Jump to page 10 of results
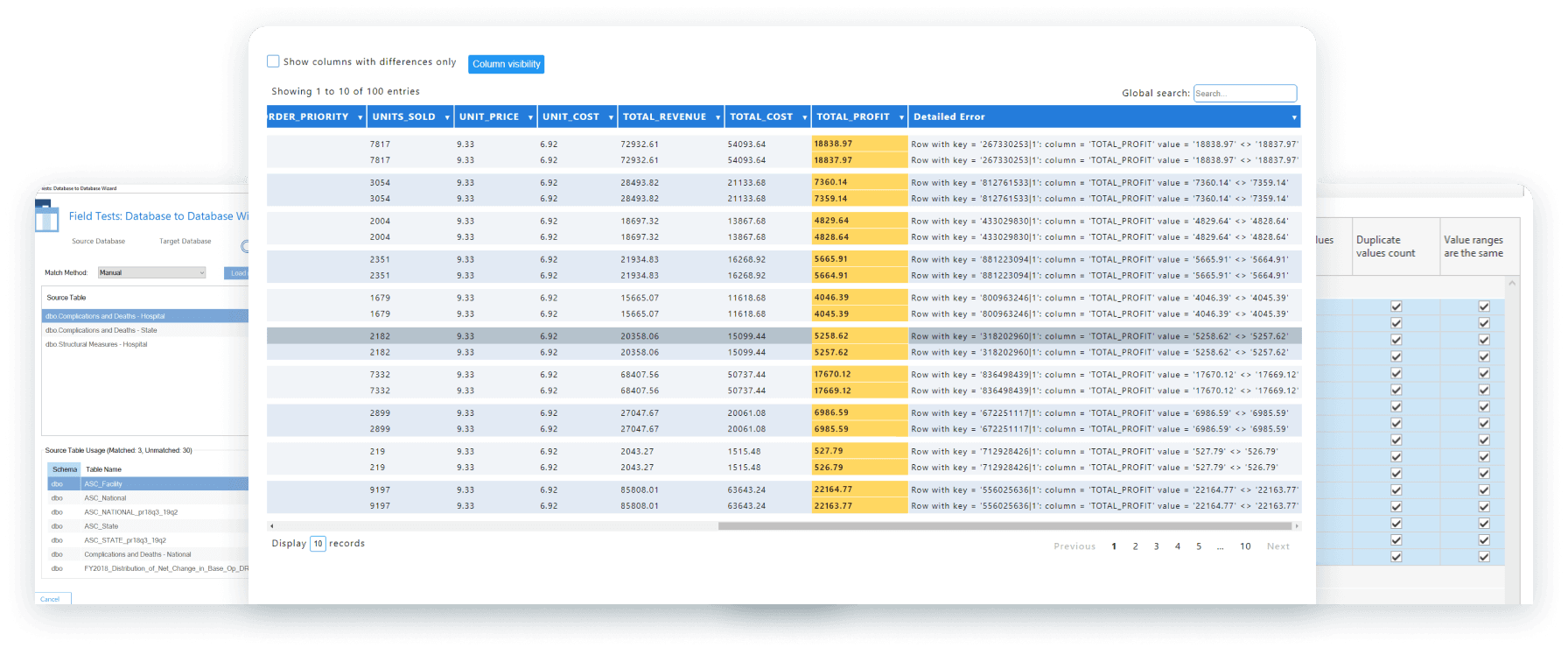The width and height of the screenshot is (1568, 648). pyautogui.click(x=1244, y=546)
